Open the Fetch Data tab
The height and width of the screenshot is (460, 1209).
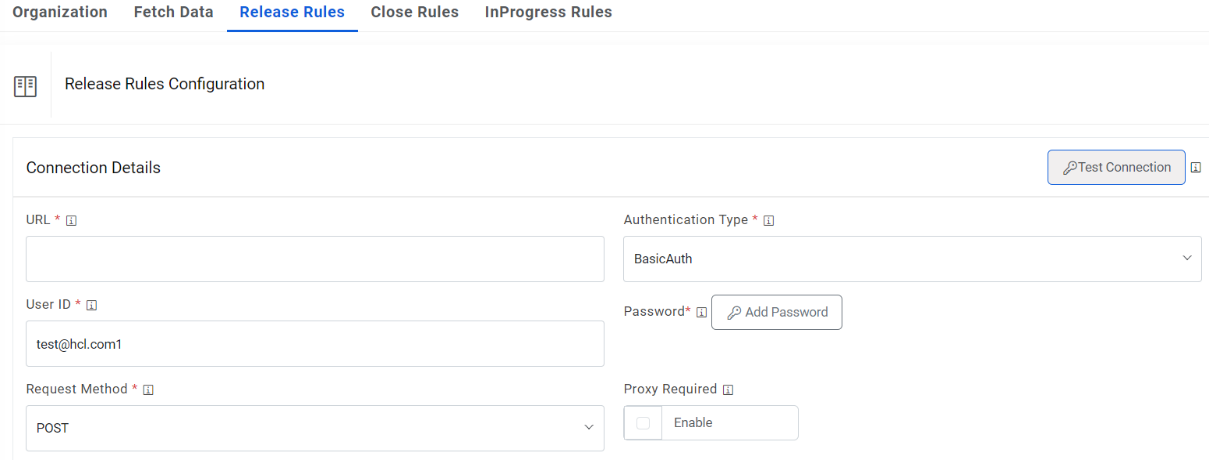pyautogui.click(x=173, y=13)
